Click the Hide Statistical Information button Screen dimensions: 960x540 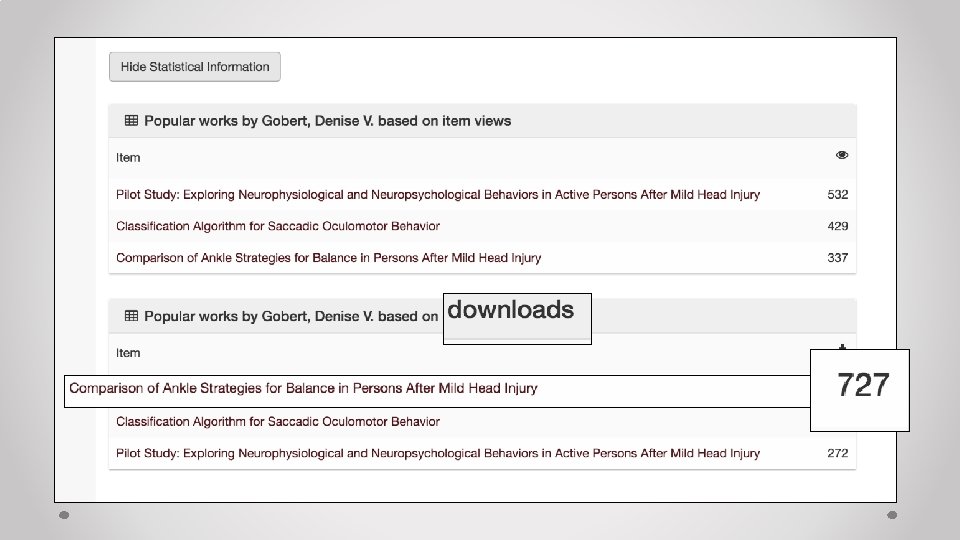[195, 67]
